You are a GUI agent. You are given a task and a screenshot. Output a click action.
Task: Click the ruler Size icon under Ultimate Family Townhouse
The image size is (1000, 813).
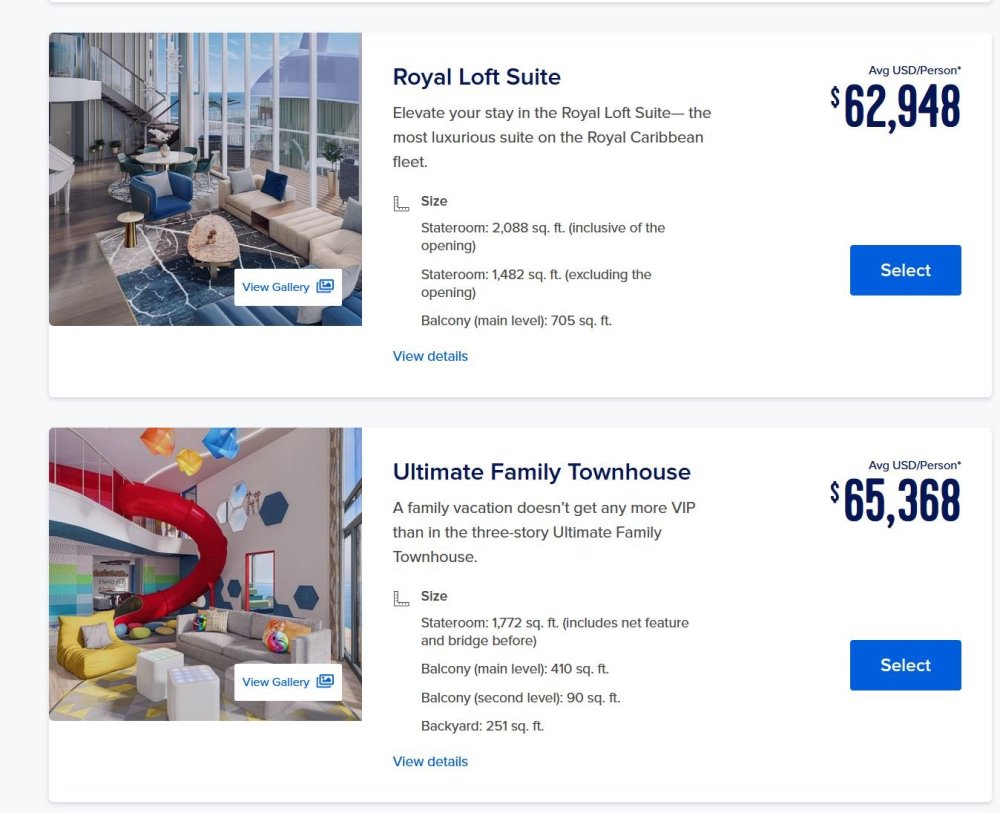click(401, 599)
